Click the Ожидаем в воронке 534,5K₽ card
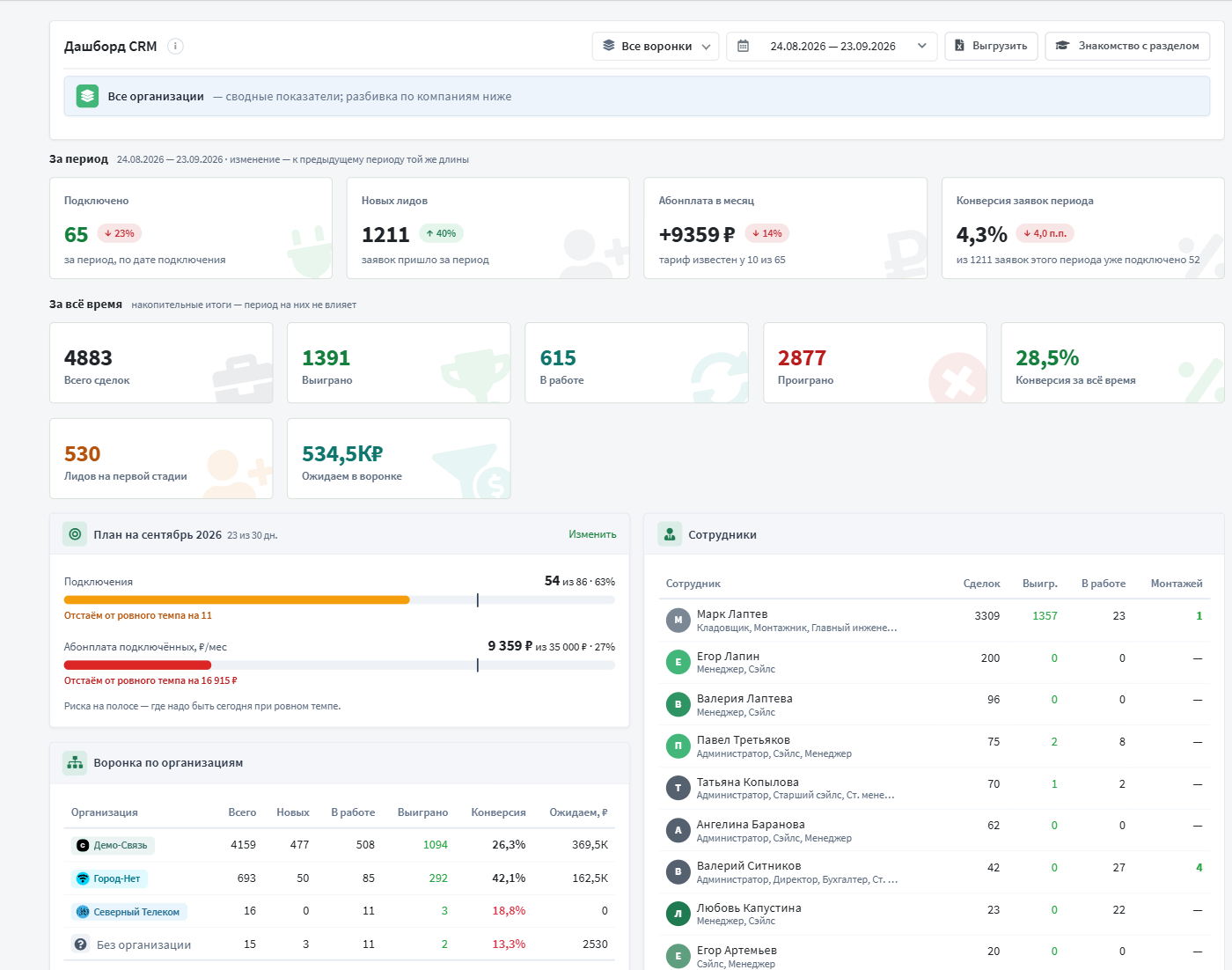The height and width of the screenshot is (970, 1232). pyautogui.click(x=399, y=459)
